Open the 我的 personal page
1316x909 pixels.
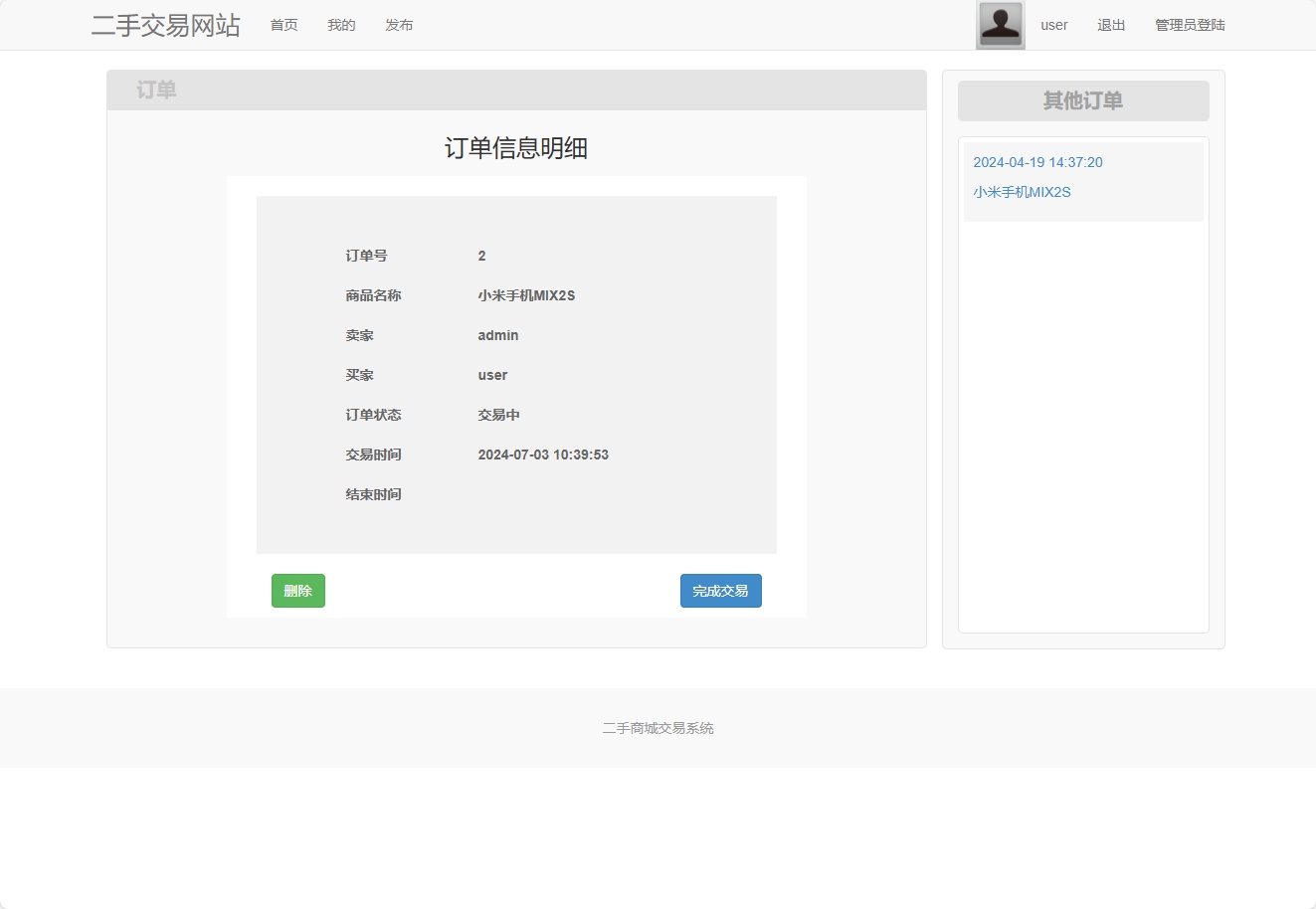click(x=340, y=25)
